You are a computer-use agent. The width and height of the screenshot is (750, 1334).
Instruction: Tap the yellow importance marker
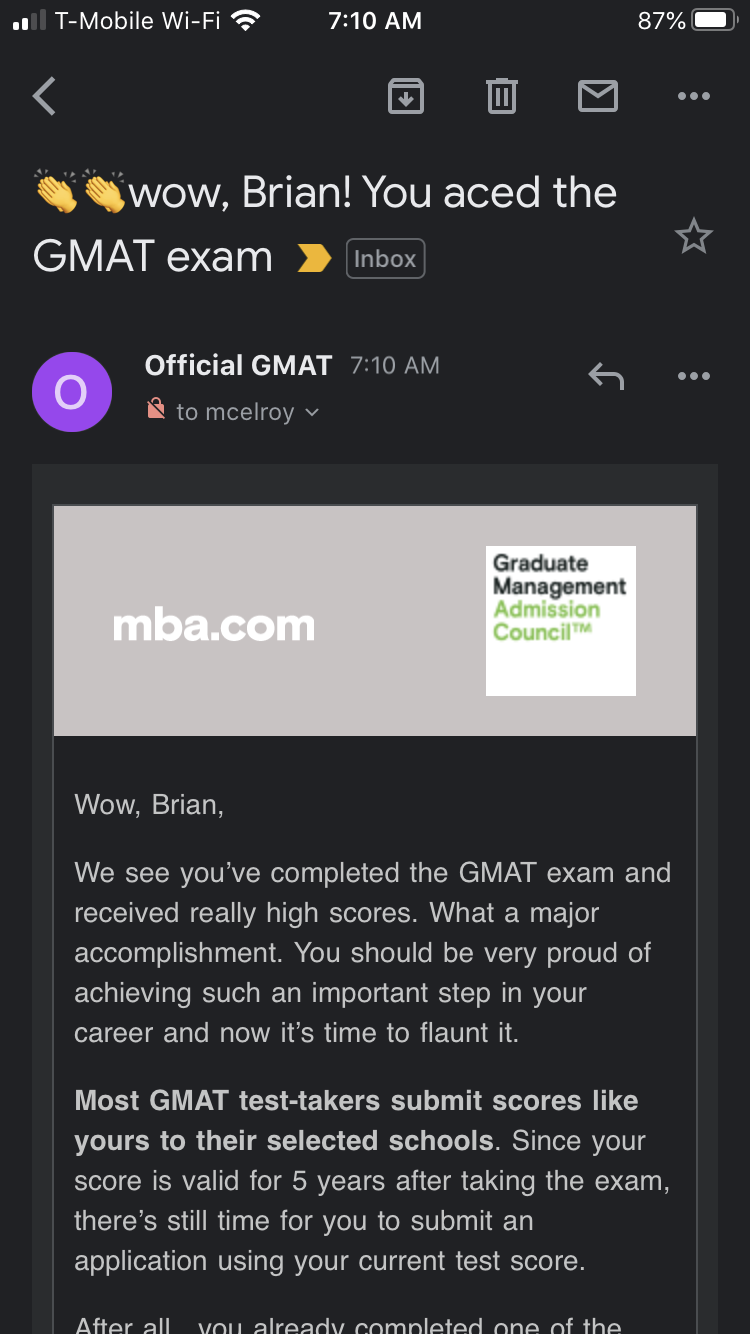(x=314, y=259)
